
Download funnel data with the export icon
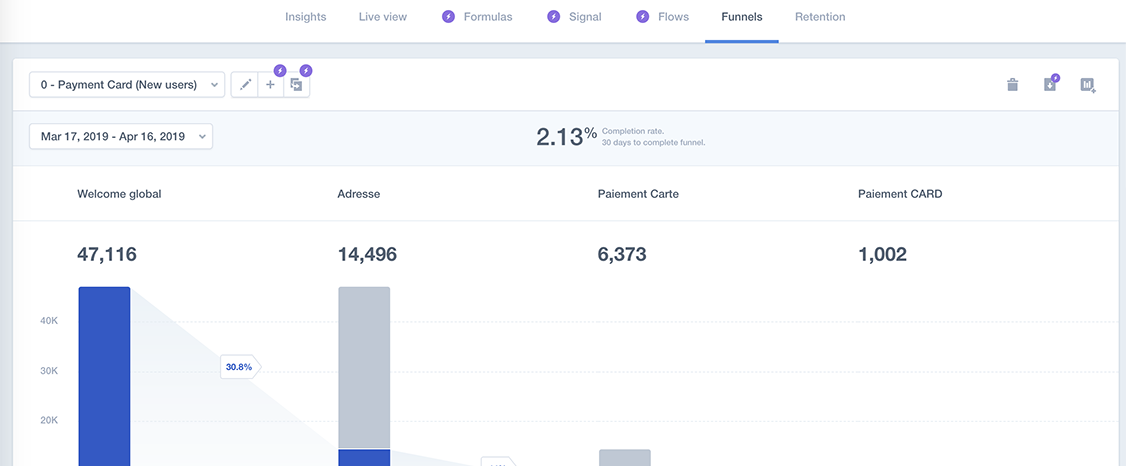(x=1050, y=85)
